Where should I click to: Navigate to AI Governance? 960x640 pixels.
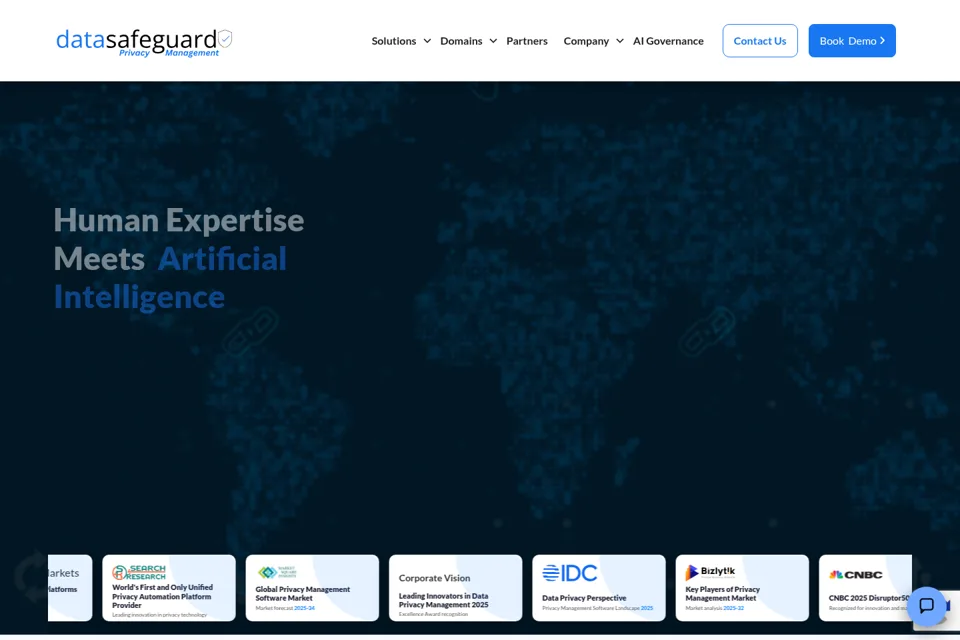(x=668, y=41)
